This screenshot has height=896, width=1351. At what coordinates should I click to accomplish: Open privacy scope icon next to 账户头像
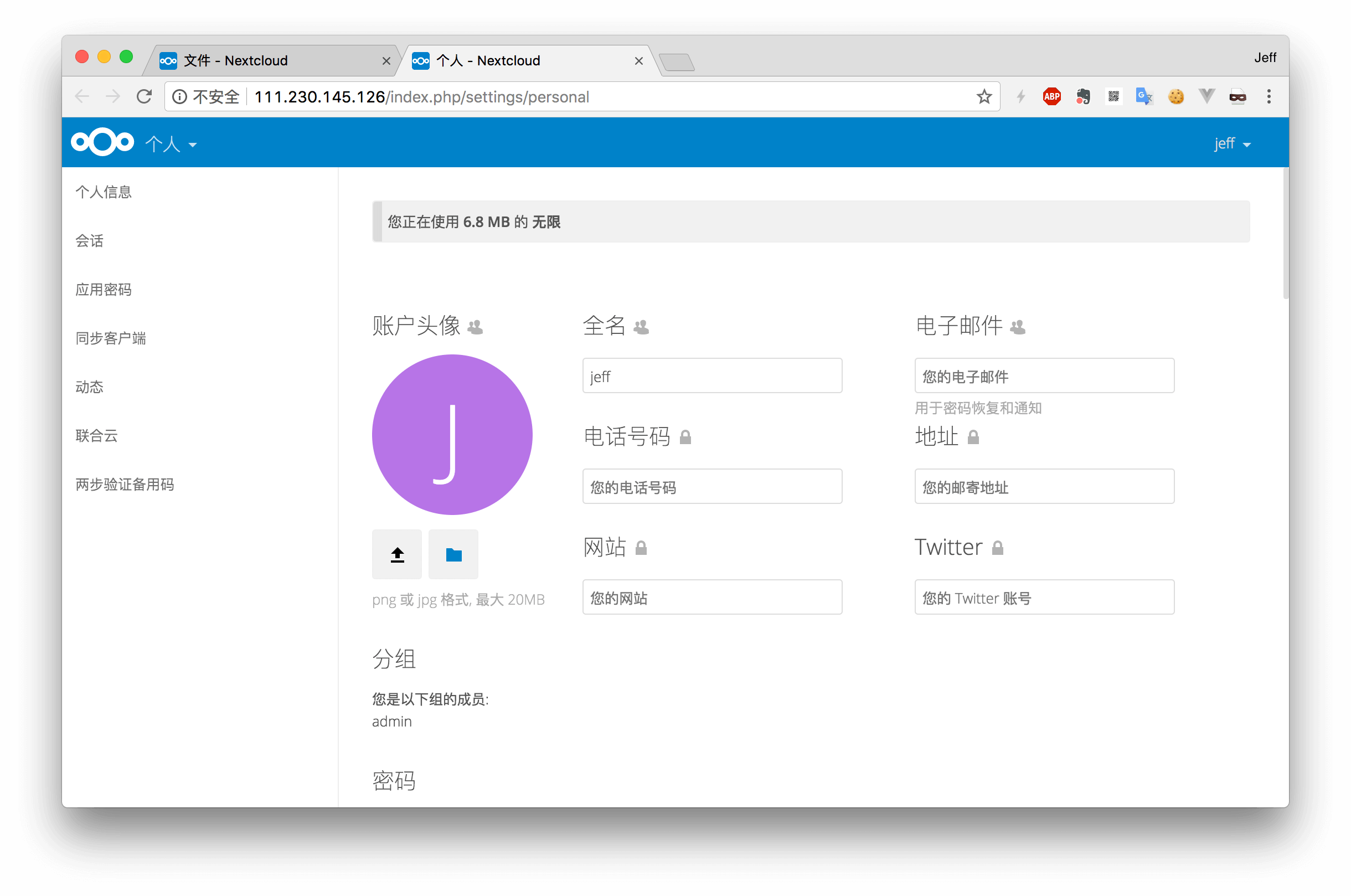pyautogui.click(x=475, y=327)
